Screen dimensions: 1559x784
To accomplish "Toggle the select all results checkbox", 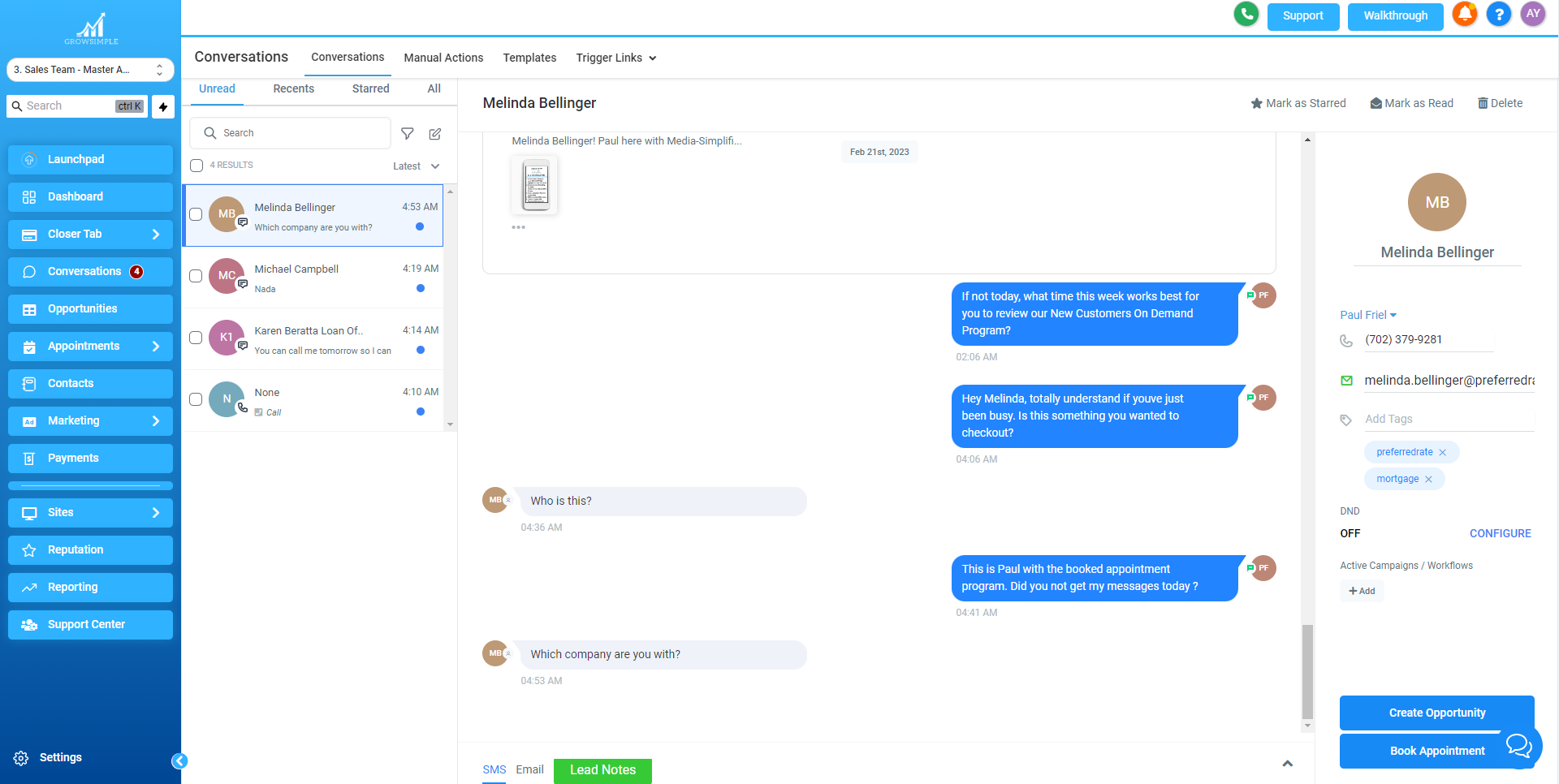I will click(196, 166).
